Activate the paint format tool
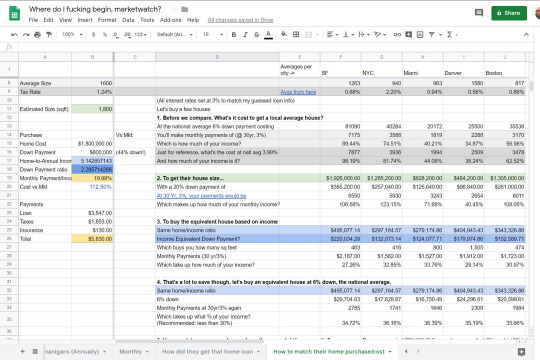The image size is (540, 360). pos(49,34)
